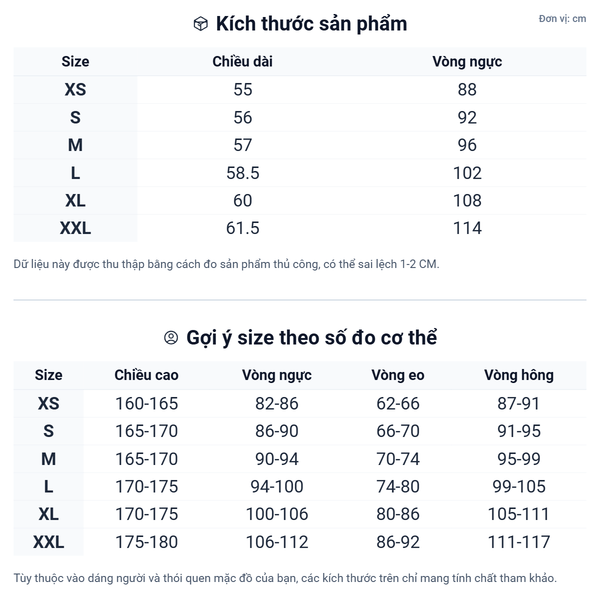Click the Chiều cao column header
Viewport: 600px width, 600px height.
tap(146, 375)
